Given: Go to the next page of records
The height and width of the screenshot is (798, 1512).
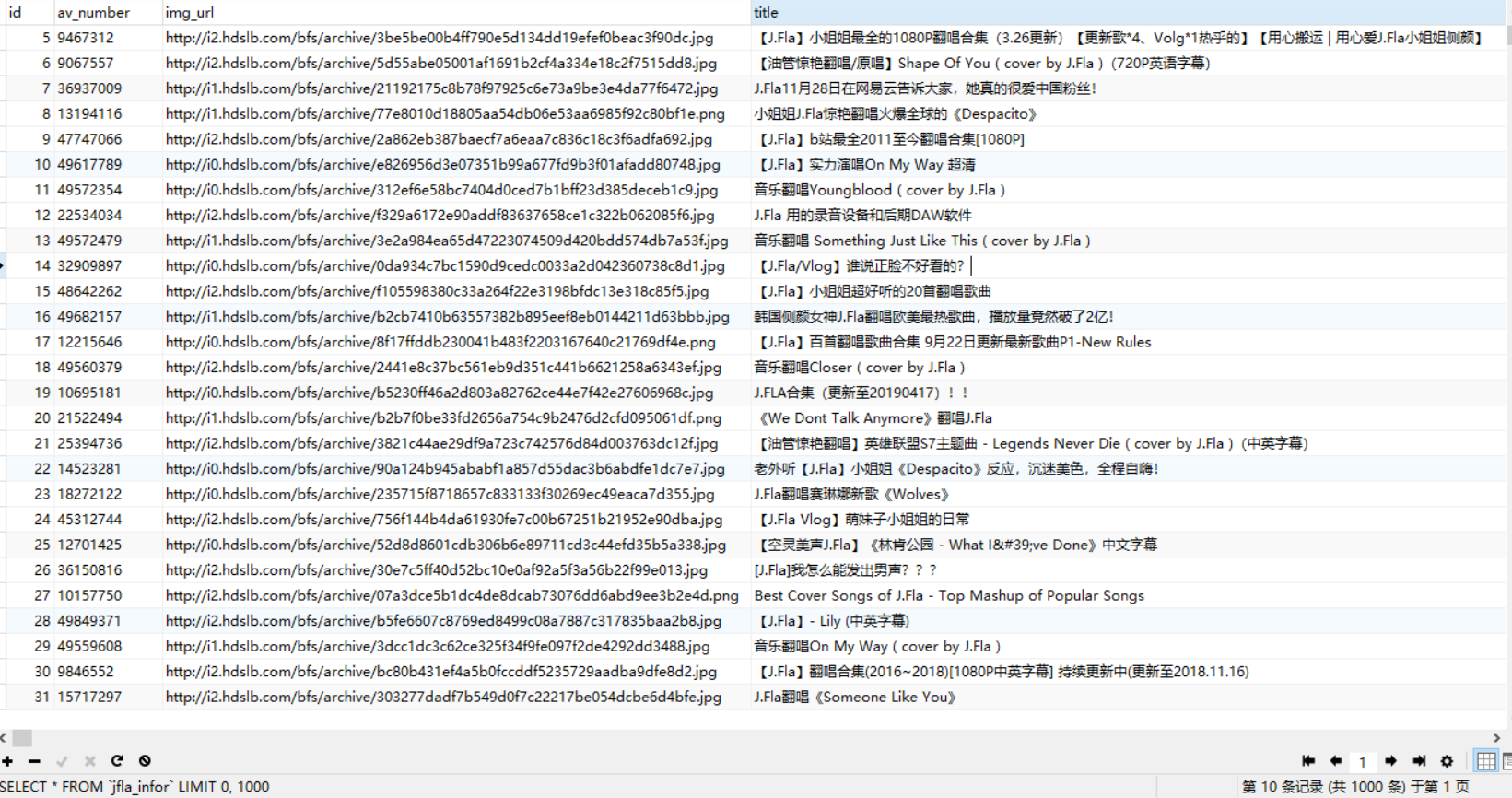Looking at the screenshot, I should click(1391, 761).
